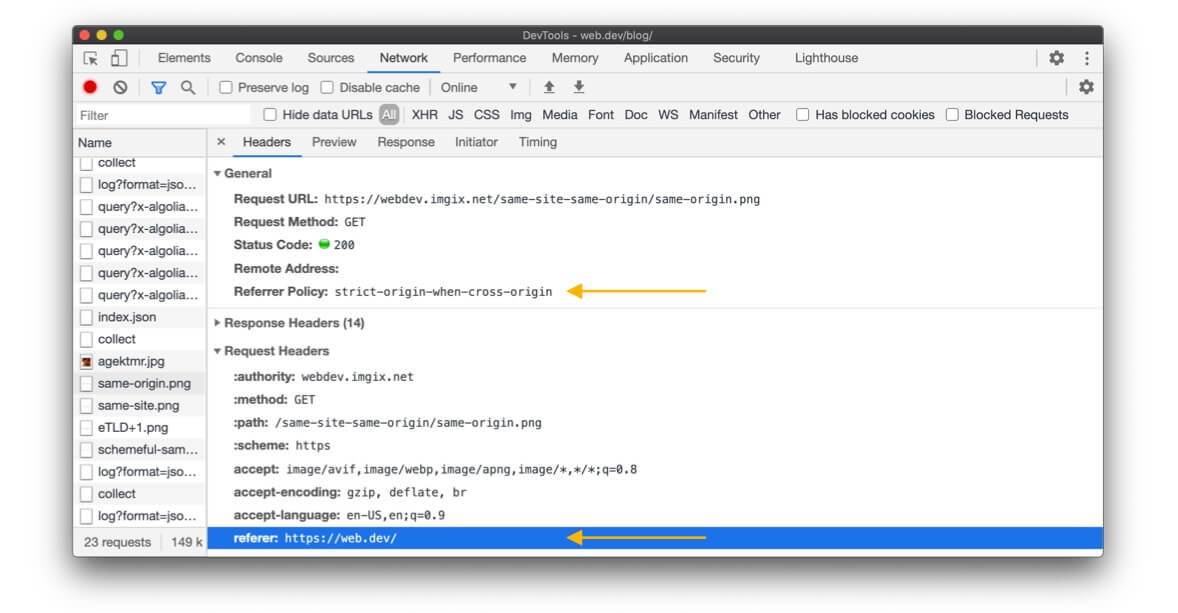
Task: Select the Timing tab
Action: coord(538,141)
